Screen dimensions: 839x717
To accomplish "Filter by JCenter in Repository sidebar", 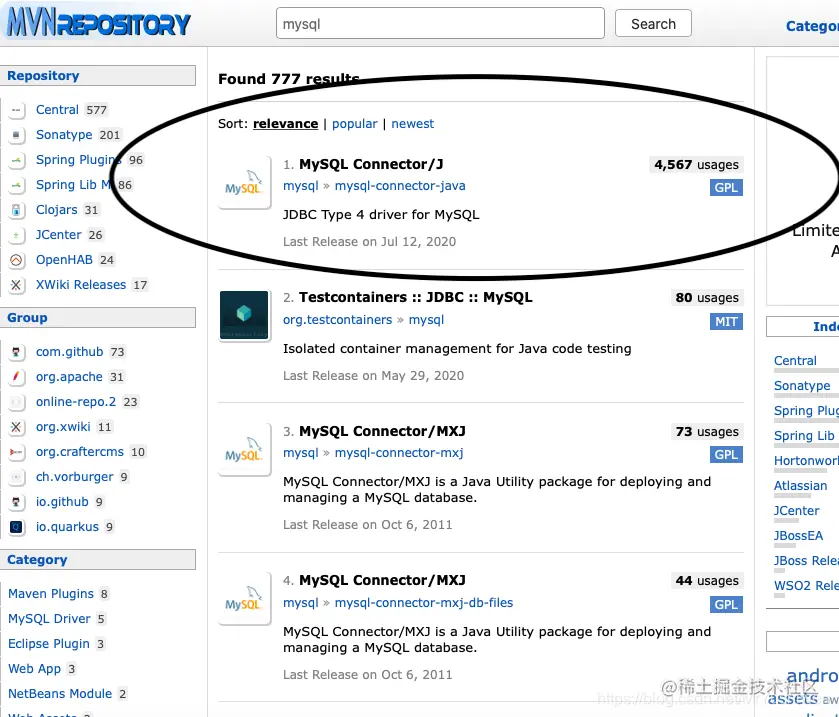I will [58, 235].
